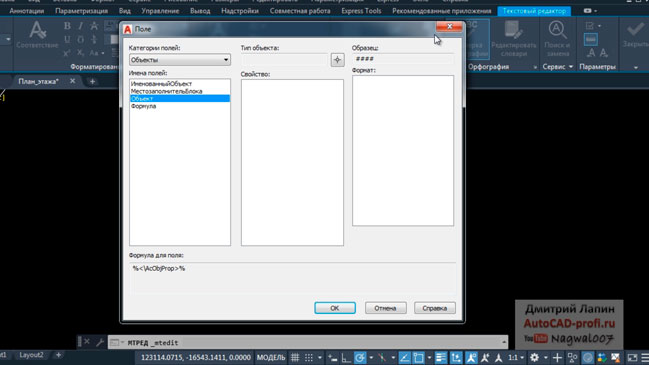Toggle polar tracking in status bar
The width and height of the screenshot is (649, 365).
coord(360,358)
